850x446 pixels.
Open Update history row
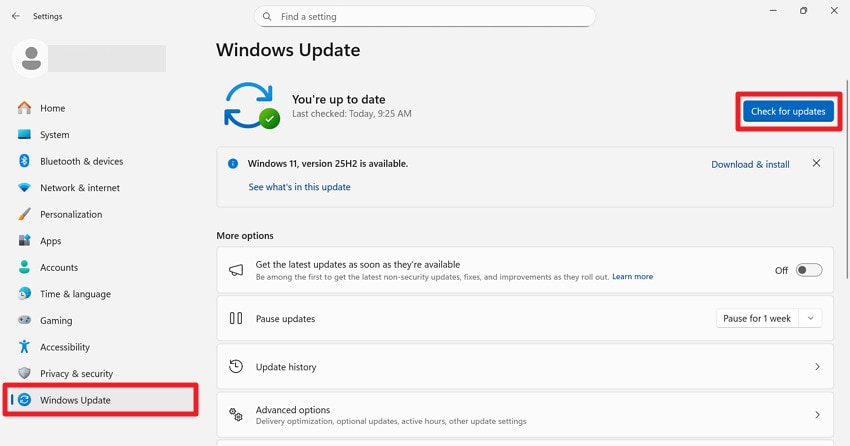[525, 366]
